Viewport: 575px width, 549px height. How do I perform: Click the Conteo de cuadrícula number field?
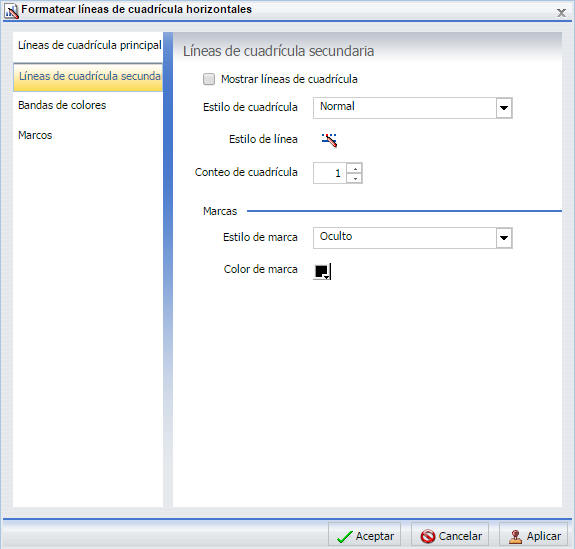(x=330, y=173)
